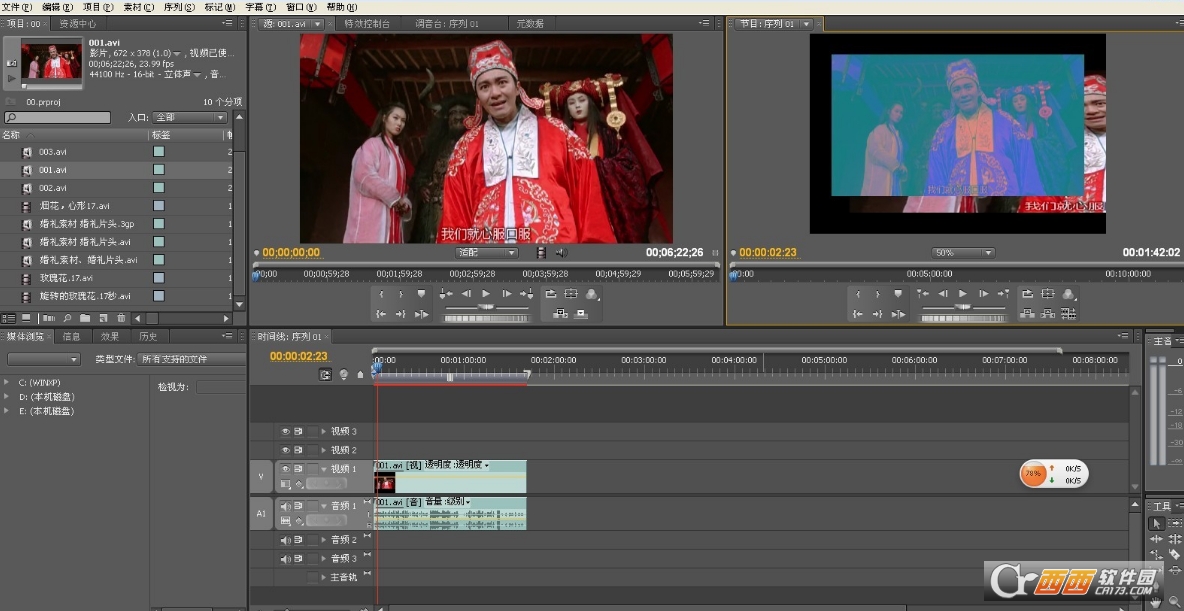Toggle eye visibility for Video 1 track
Viewport: 1184px width, 611px height.
click(x=285, y=468)
